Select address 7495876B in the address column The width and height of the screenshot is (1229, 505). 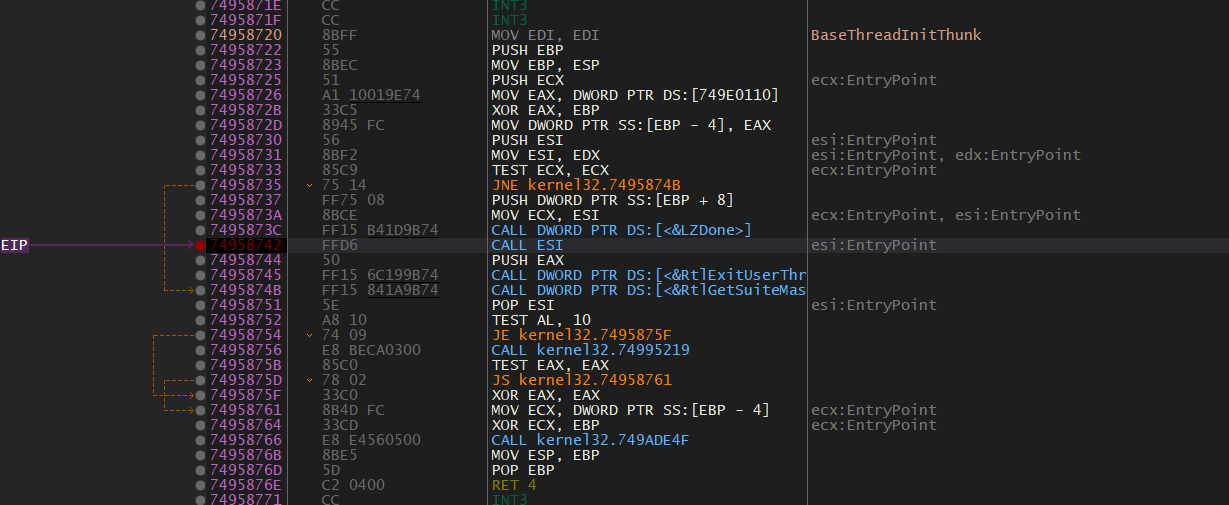[x=246, y=455]
